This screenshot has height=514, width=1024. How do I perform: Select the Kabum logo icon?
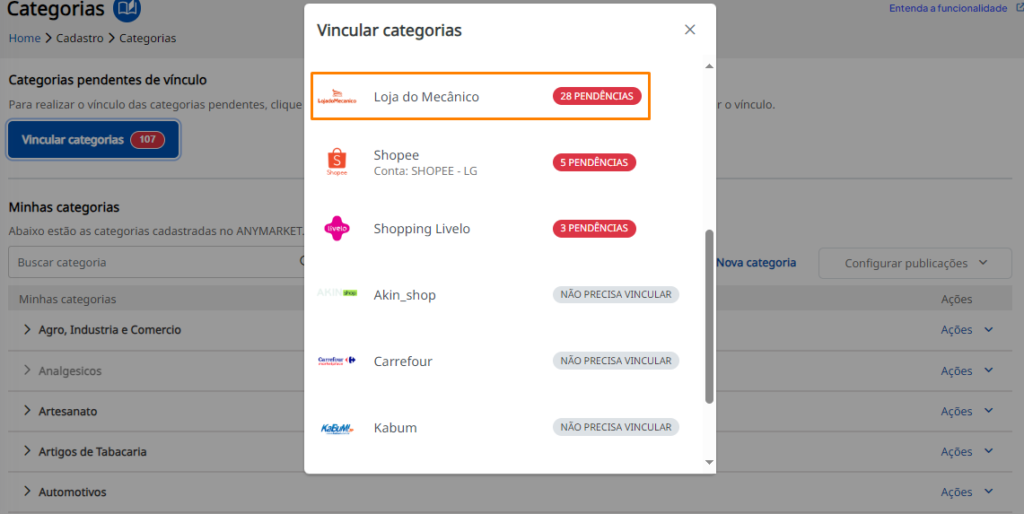click(337, 428)
